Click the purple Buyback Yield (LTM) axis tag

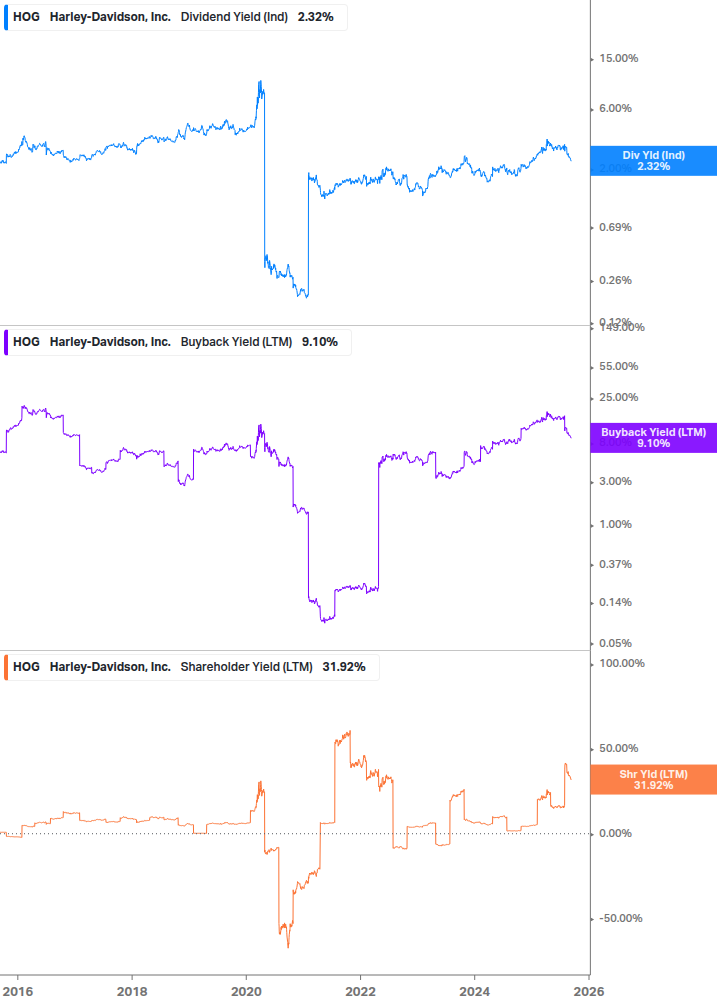pos(653,438)
